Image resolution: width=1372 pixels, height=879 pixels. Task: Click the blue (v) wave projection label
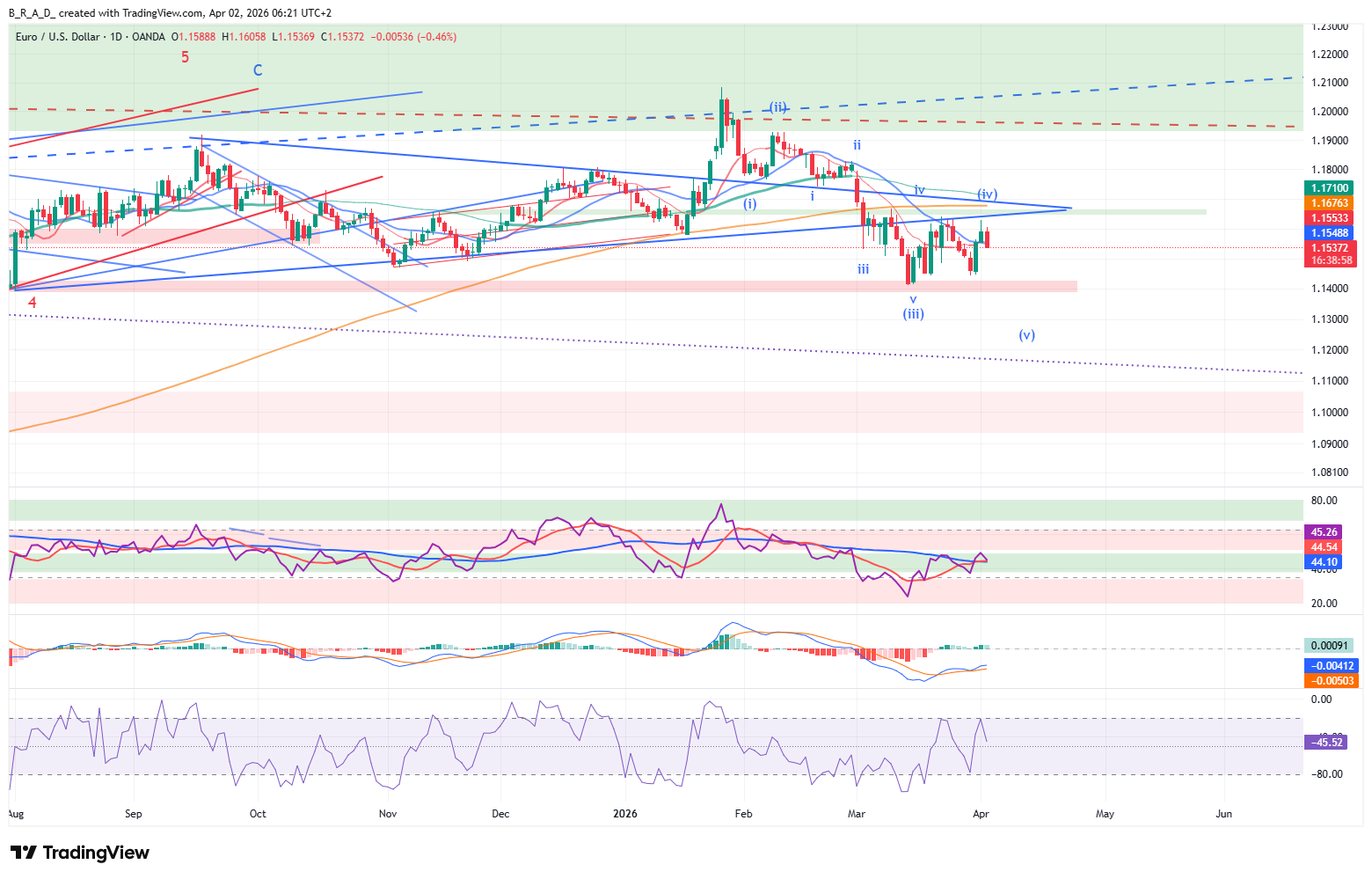(1026, 335)
